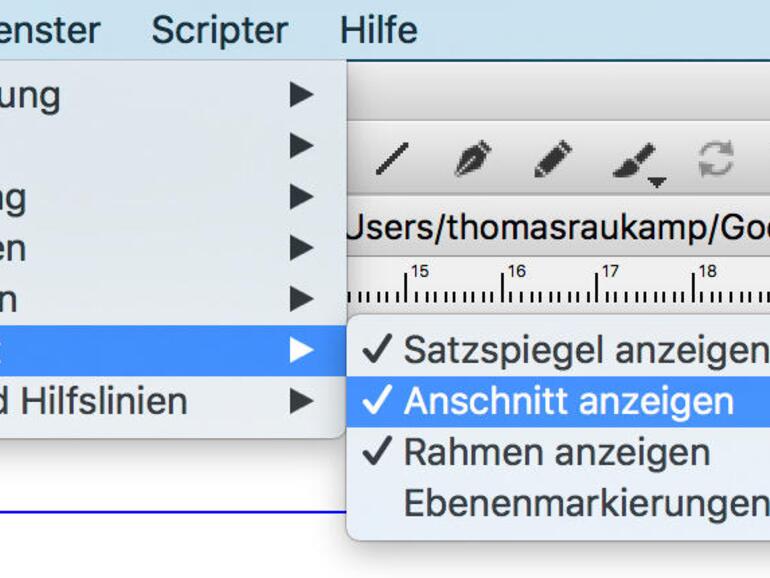Open the Scripter menu
The width and height of the screenshot is (770, 578).
[219, 30]
